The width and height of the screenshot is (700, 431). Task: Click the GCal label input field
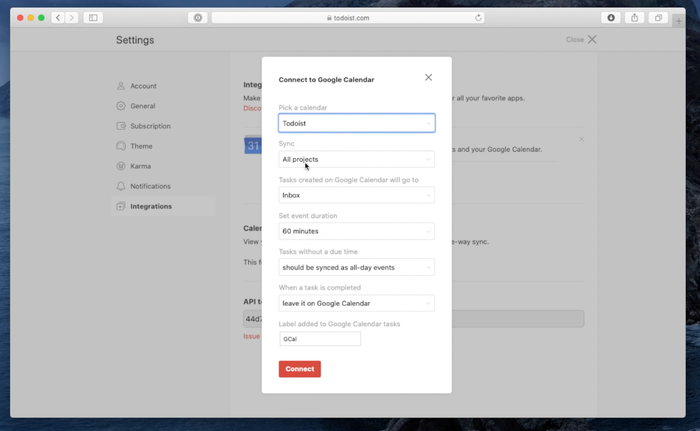pos(320,339)
